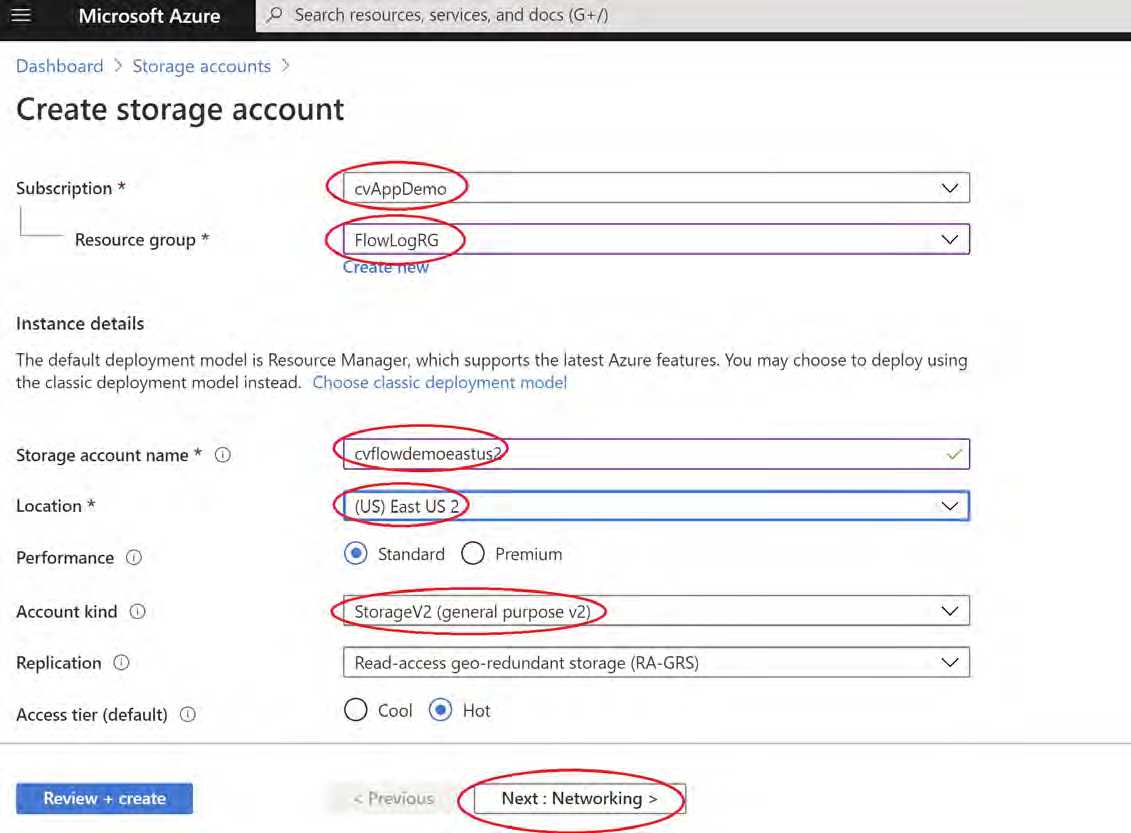Click the Create storage account heading
This screenshot has height=833, width=1131.
[180, 110]
